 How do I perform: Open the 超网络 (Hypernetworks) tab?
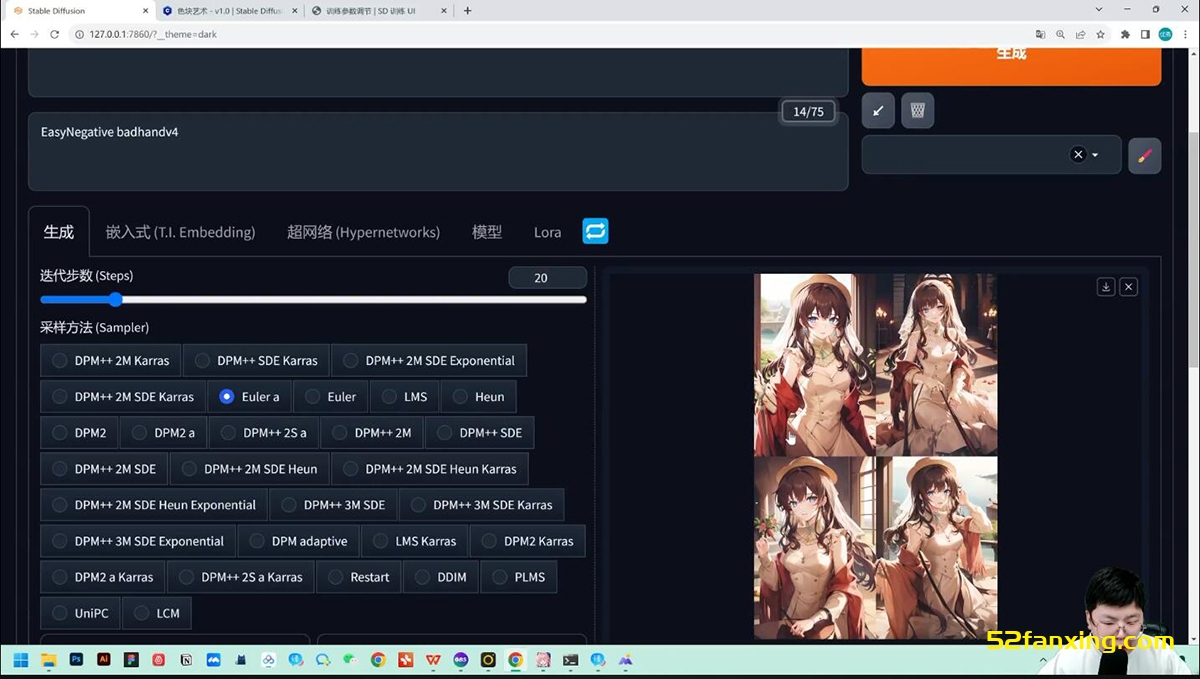[363, 232]
